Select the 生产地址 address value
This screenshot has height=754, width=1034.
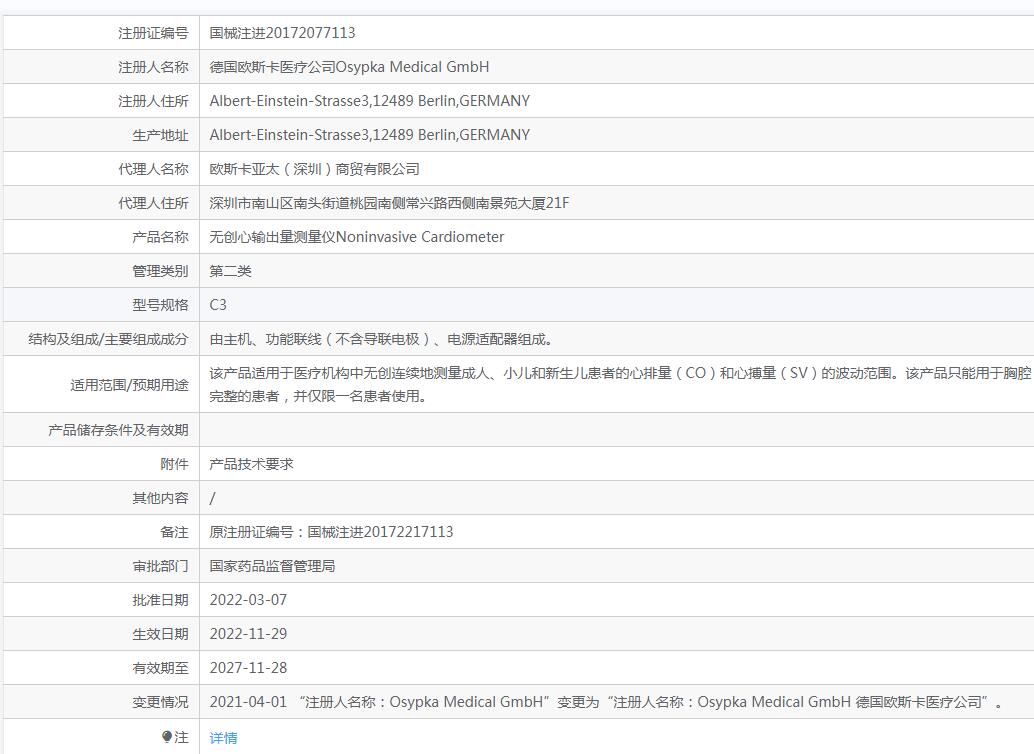(370, 135)
